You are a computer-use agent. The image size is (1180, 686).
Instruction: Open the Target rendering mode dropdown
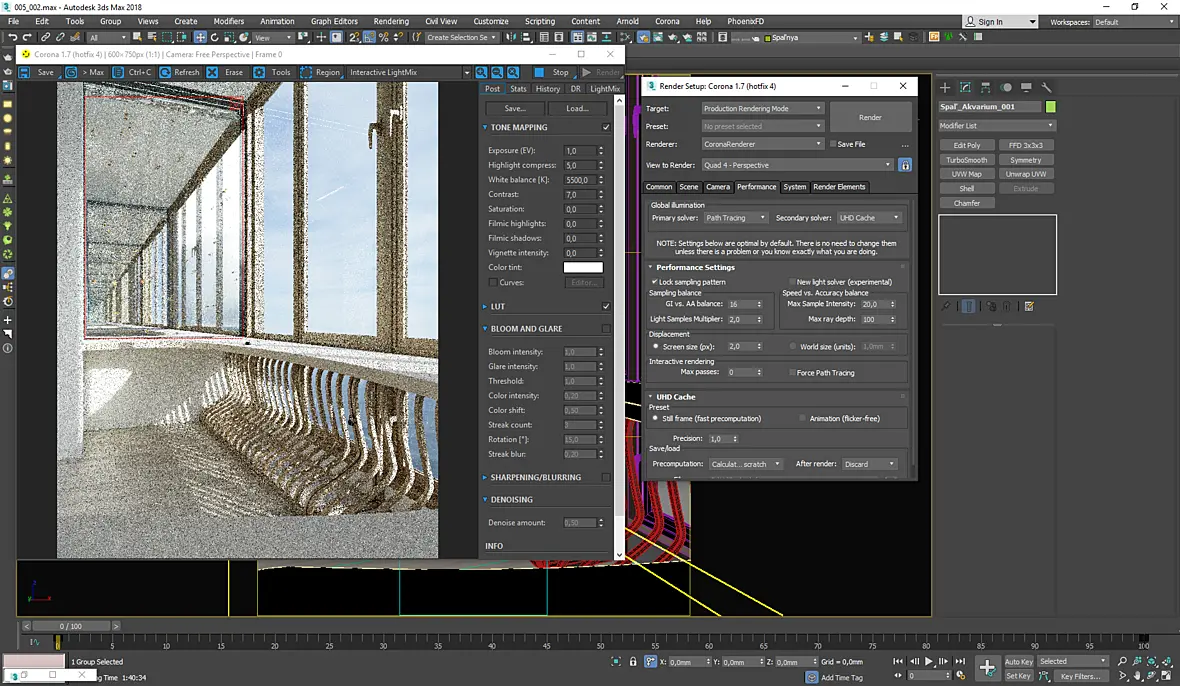click(762, 108)
